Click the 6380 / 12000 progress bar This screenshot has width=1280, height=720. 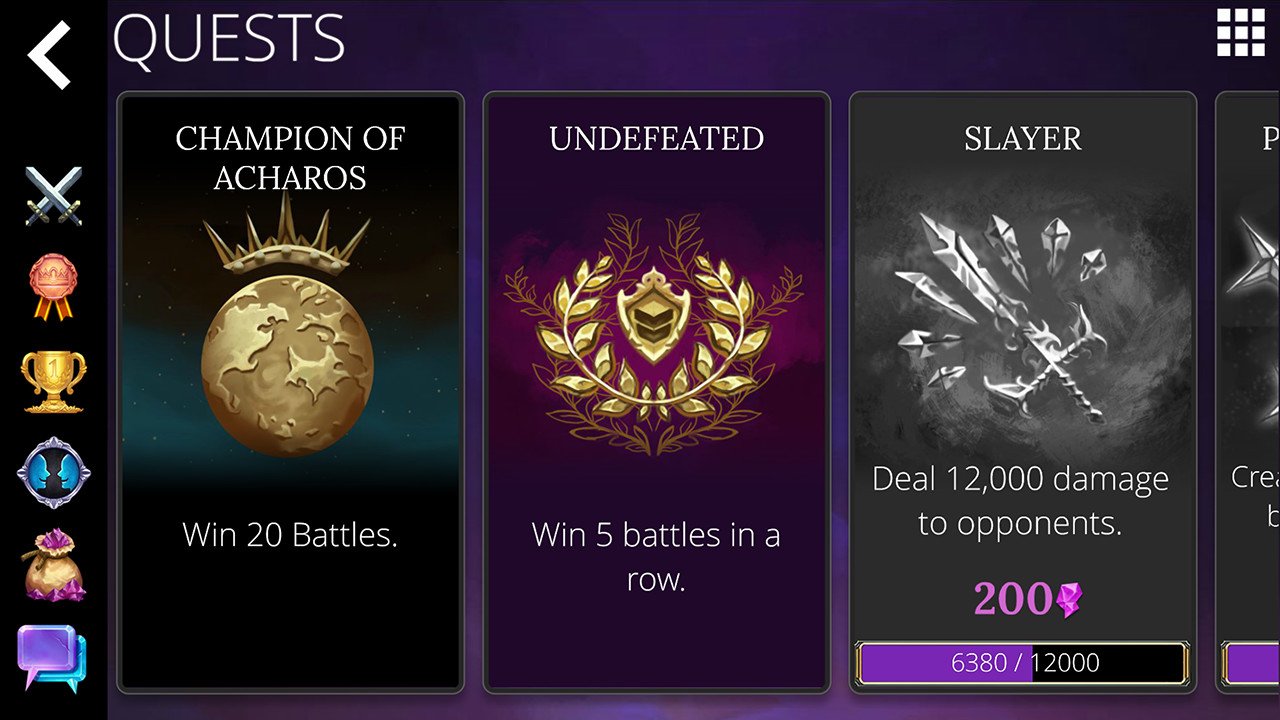tap(1022, 662)
